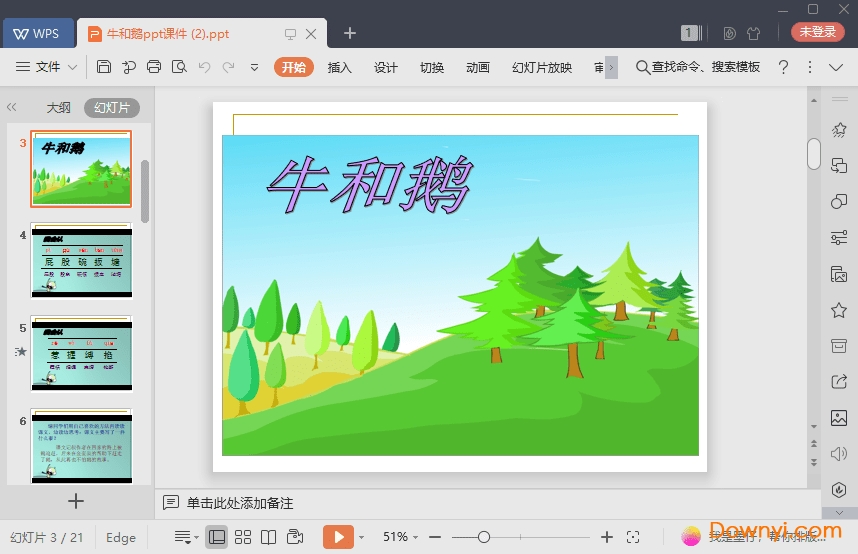Click the notes icon beside add-notes text
The image size is (858, 554).
point(171,502)
